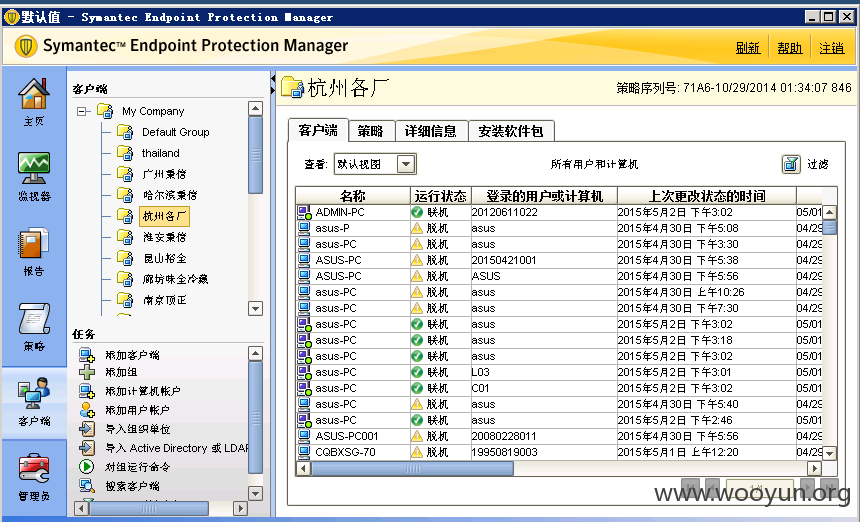Click the computer icon for CQBXSG-70
The height and width of the screenshot is (522, 860).
304,452
